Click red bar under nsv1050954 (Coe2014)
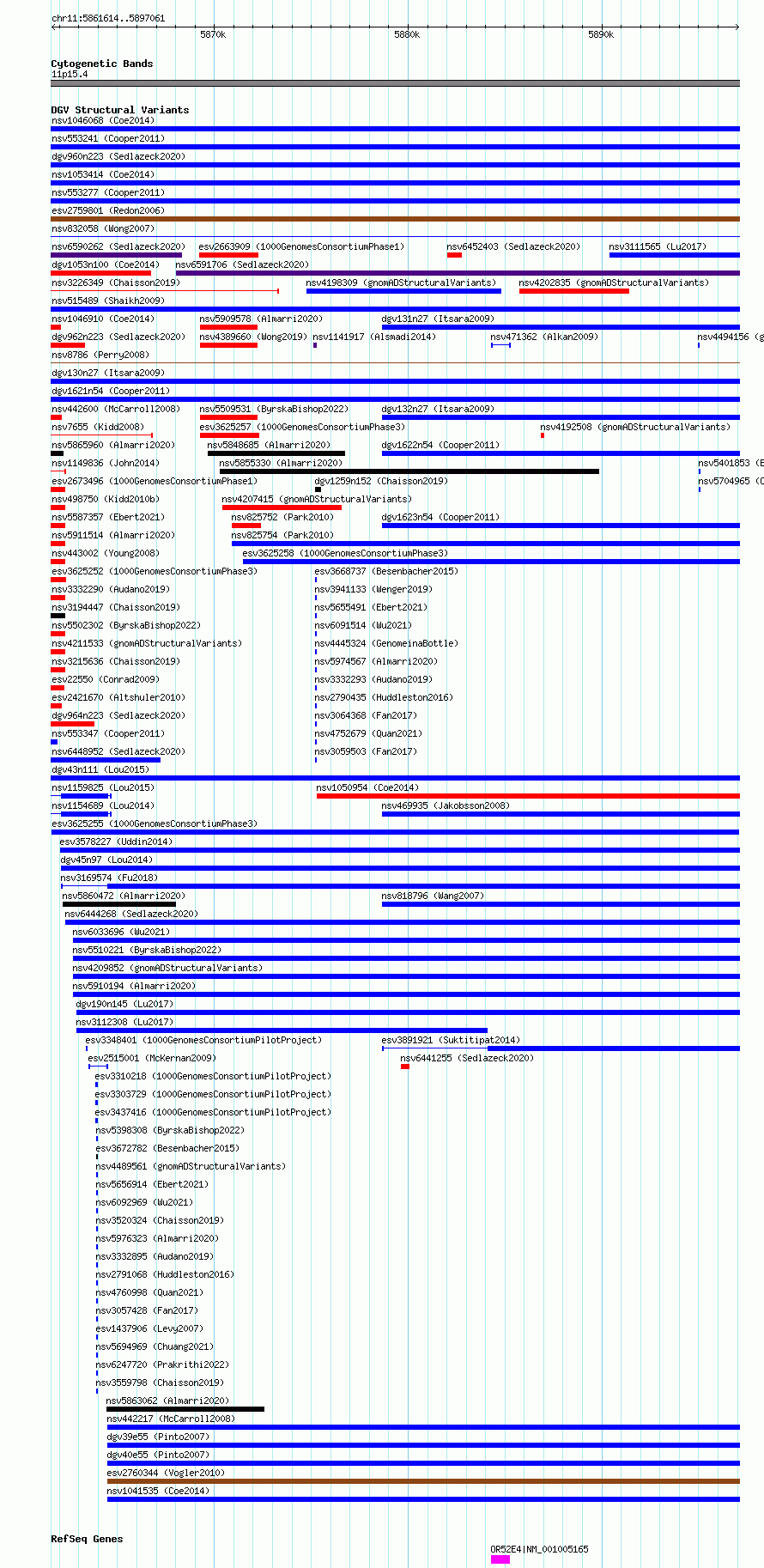 (x=528, y=796)
